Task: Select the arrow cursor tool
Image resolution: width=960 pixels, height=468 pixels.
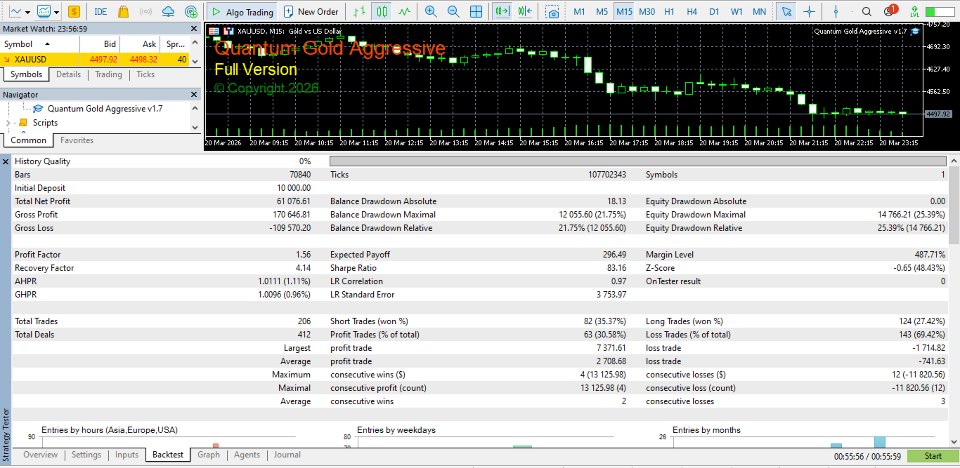Action: (x=787, y=11)
